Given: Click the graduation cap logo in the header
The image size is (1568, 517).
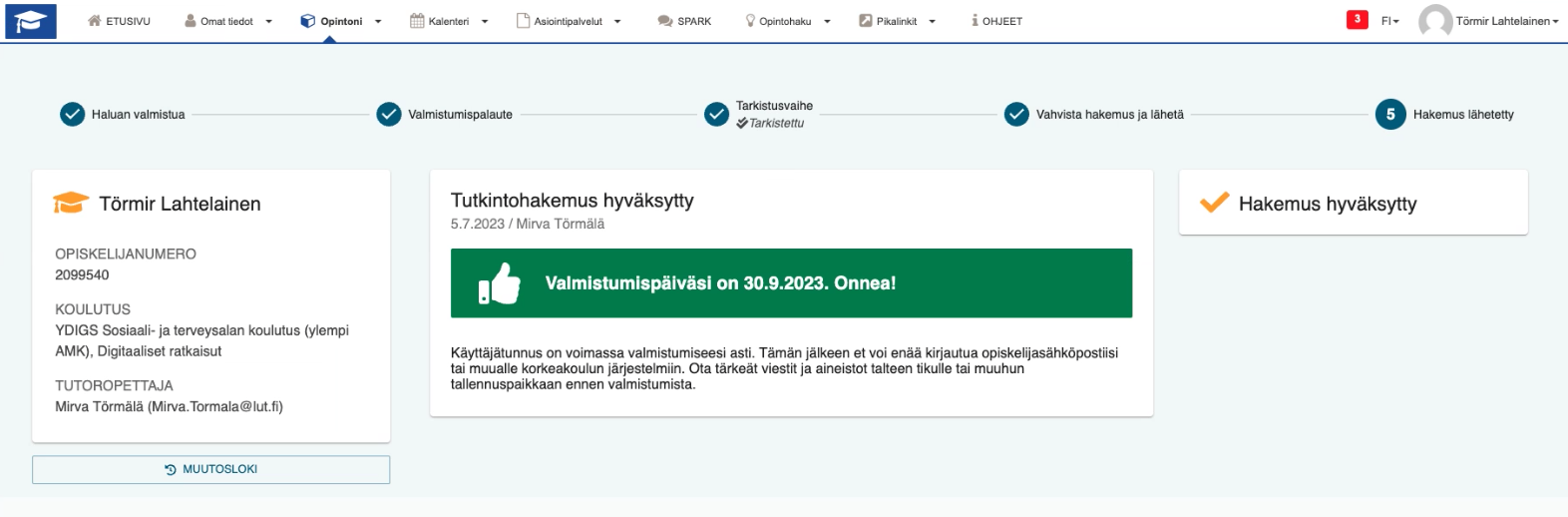Looking at the screenshot, I should pos(31,21).
